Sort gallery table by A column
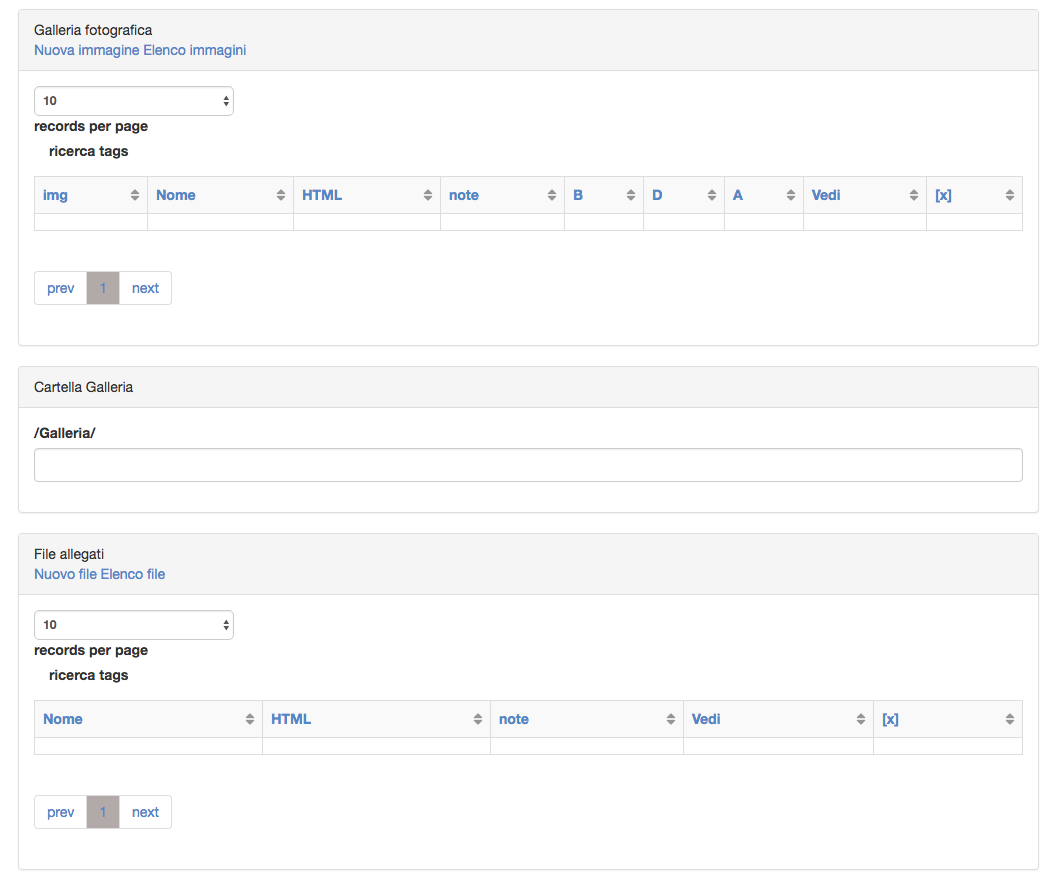This screenshot has height=884, width=1051. click(x=763, y=195)
